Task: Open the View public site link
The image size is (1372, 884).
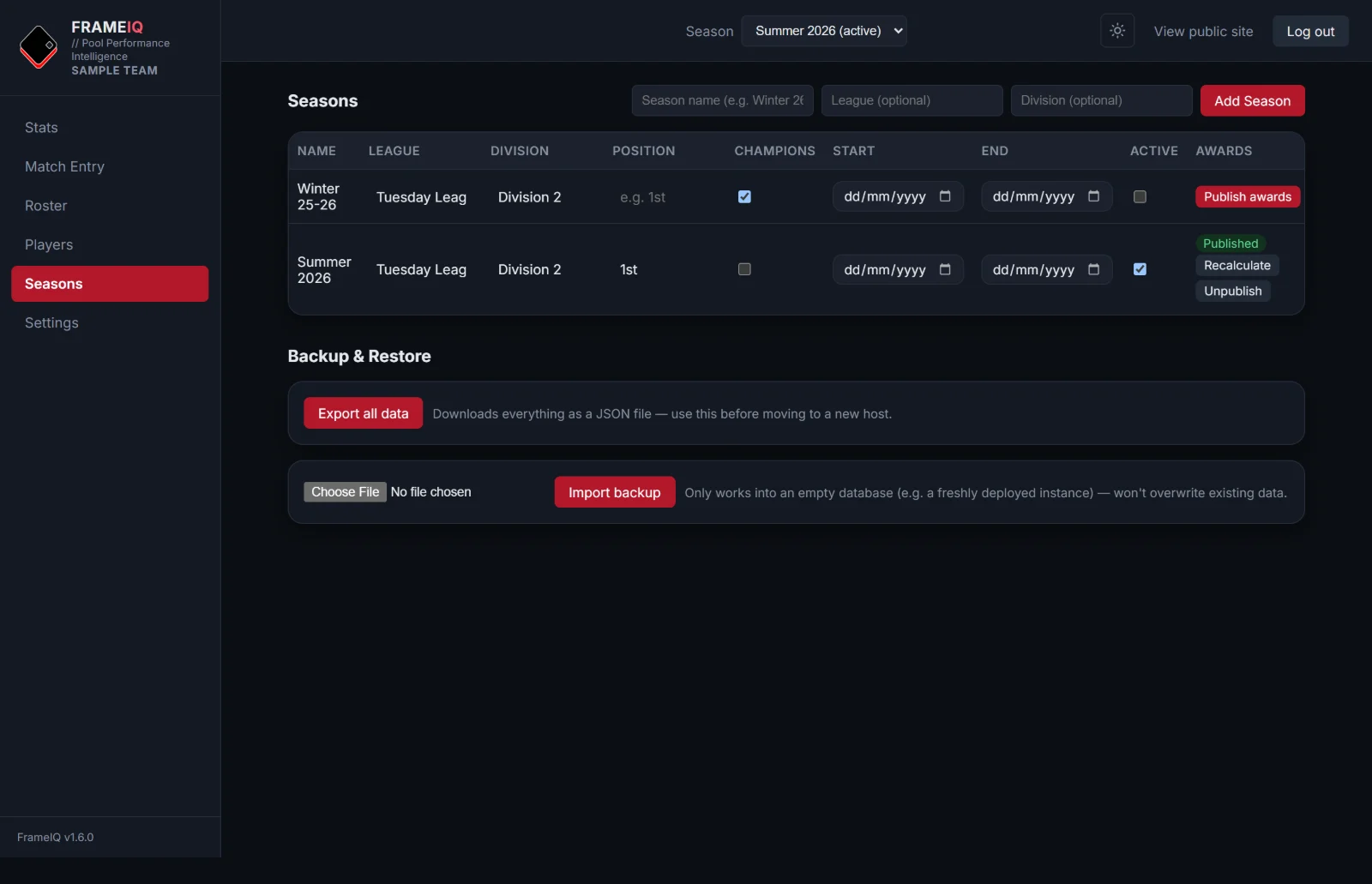Action: pos(1203,31)
